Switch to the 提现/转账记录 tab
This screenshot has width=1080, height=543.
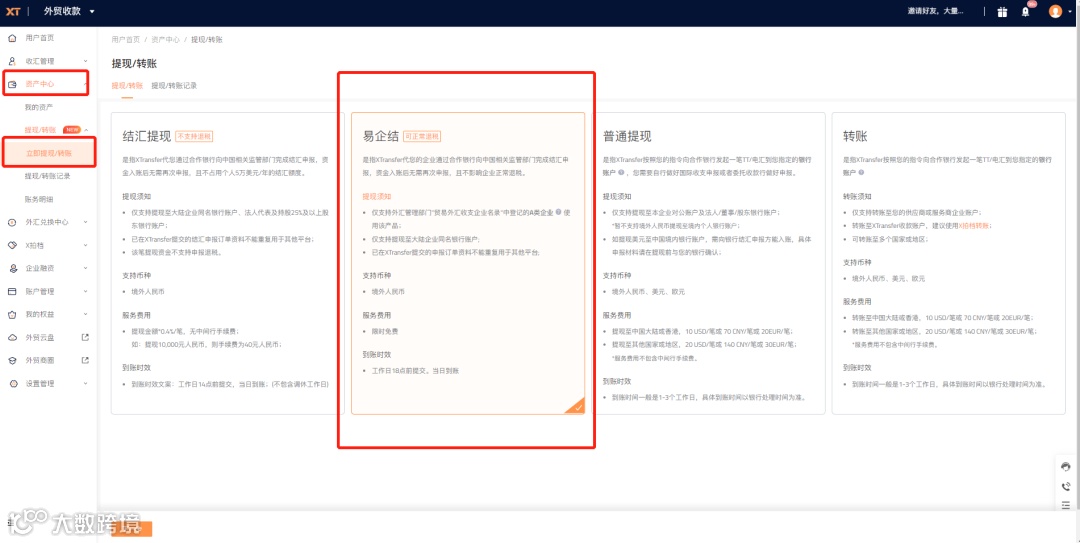pos(174,85)
